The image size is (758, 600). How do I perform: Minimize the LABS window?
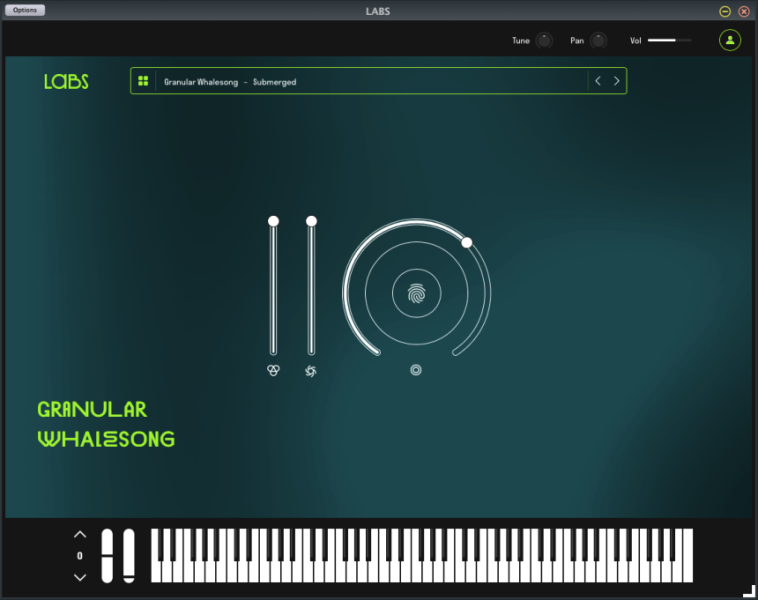pos(725,11)
